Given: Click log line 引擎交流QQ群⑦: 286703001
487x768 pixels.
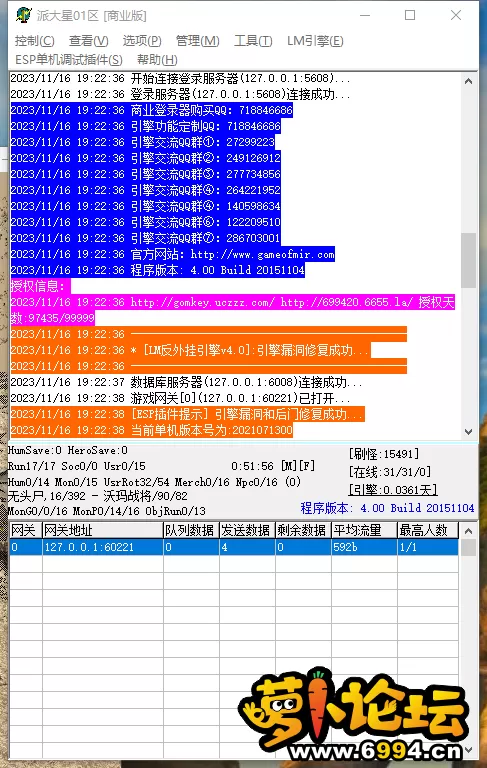Looking at the screenshot, I should pyautogui.click(x=146, y=238).
